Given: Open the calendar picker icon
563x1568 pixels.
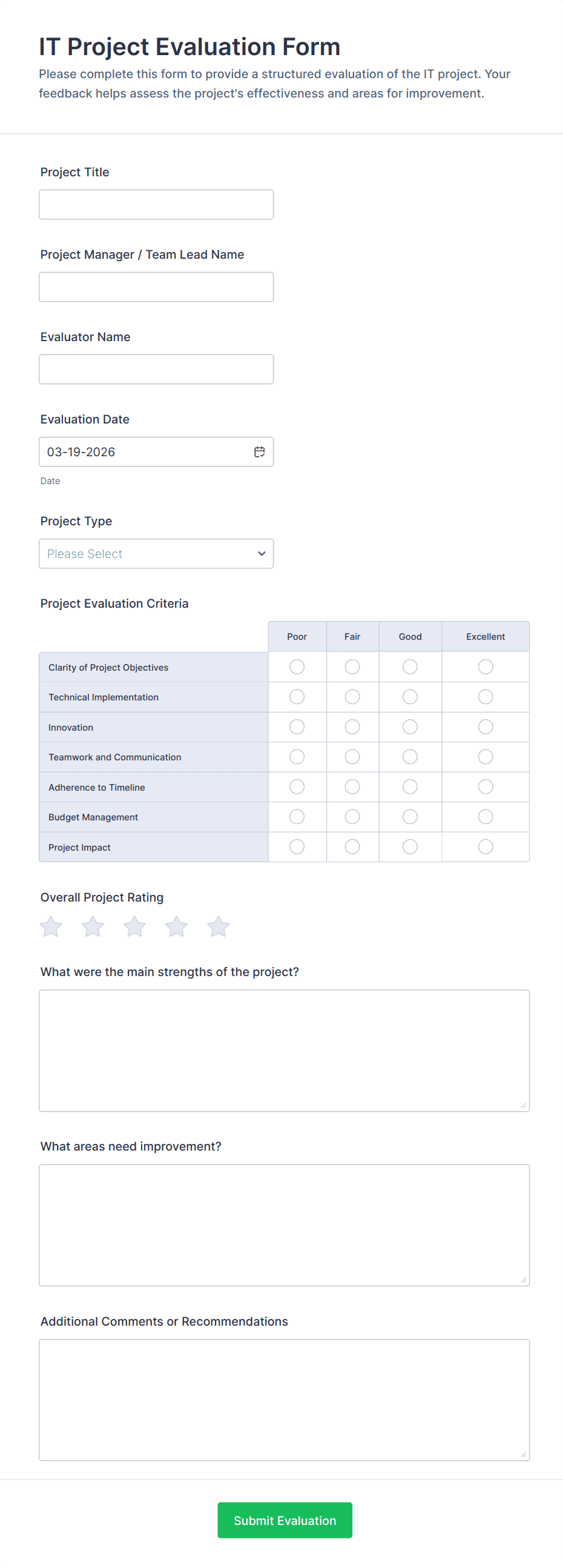Looking at the screenshot, I should [260, 451].
